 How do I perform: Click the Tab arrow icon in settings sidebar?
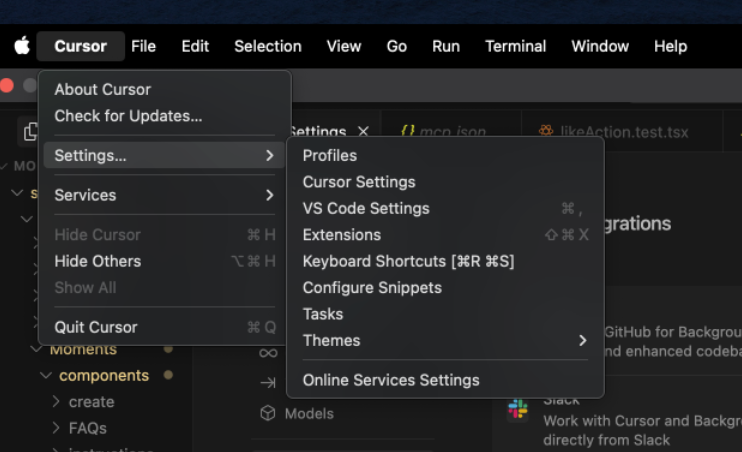click(x=267, y=382)
